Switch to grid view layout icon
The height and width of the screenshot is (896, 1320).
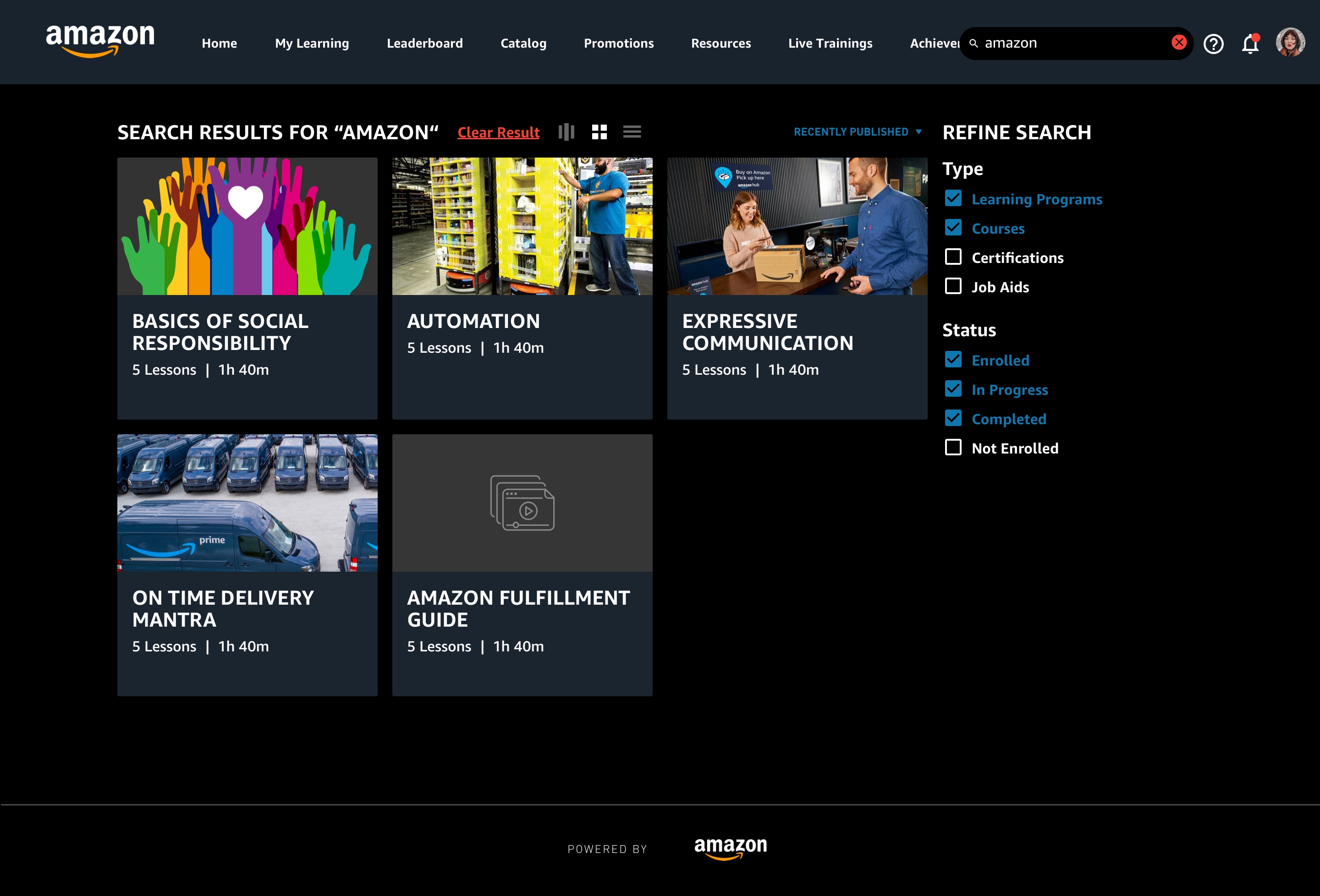(599, 132)
